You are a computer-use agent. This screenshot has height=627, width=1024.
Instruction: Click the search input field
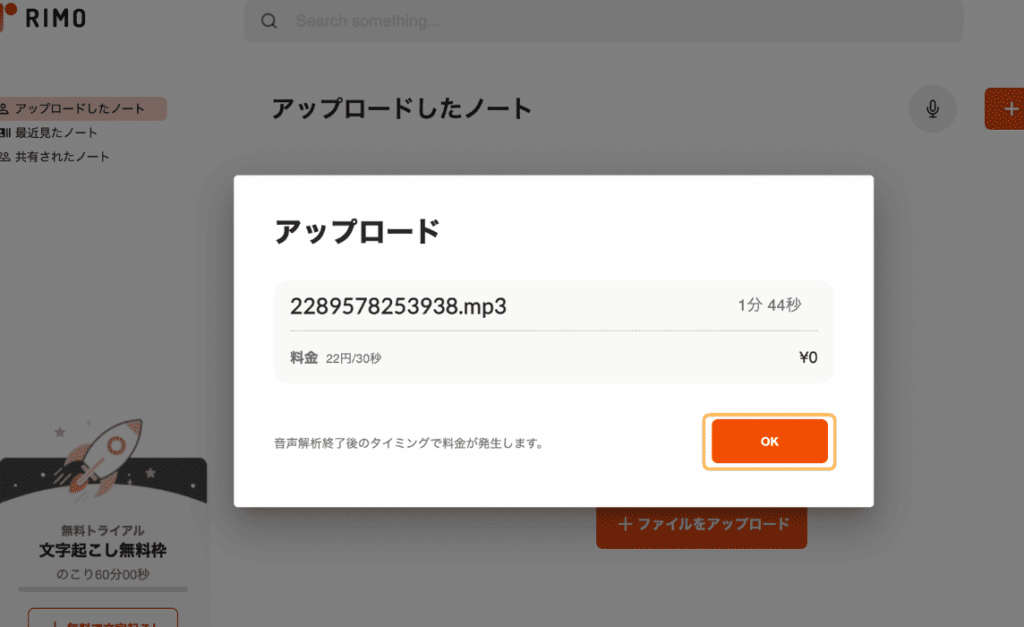[x=600, y=20]
